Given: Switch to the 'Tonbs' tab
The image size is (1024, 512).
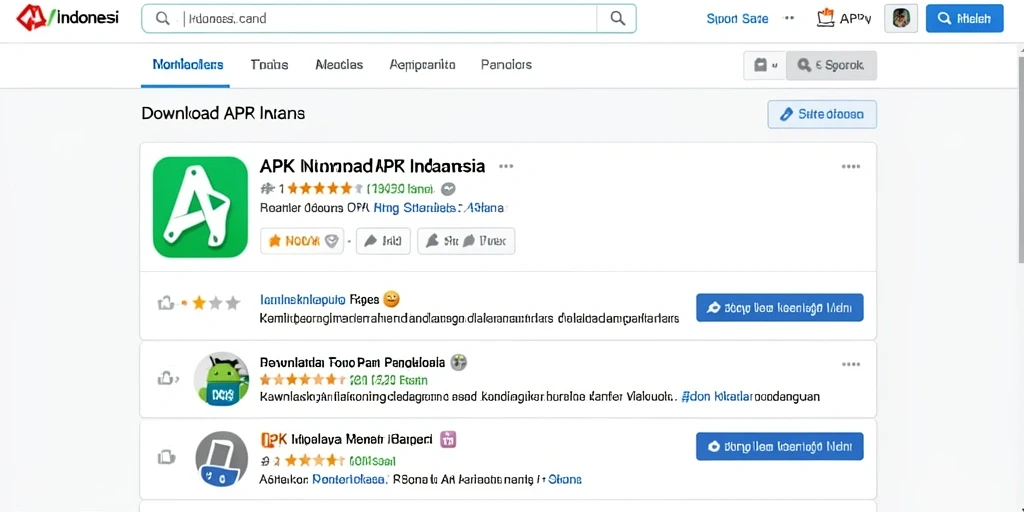Looking at the screenshot, I should pyautogui.click(x=269, y=65).
